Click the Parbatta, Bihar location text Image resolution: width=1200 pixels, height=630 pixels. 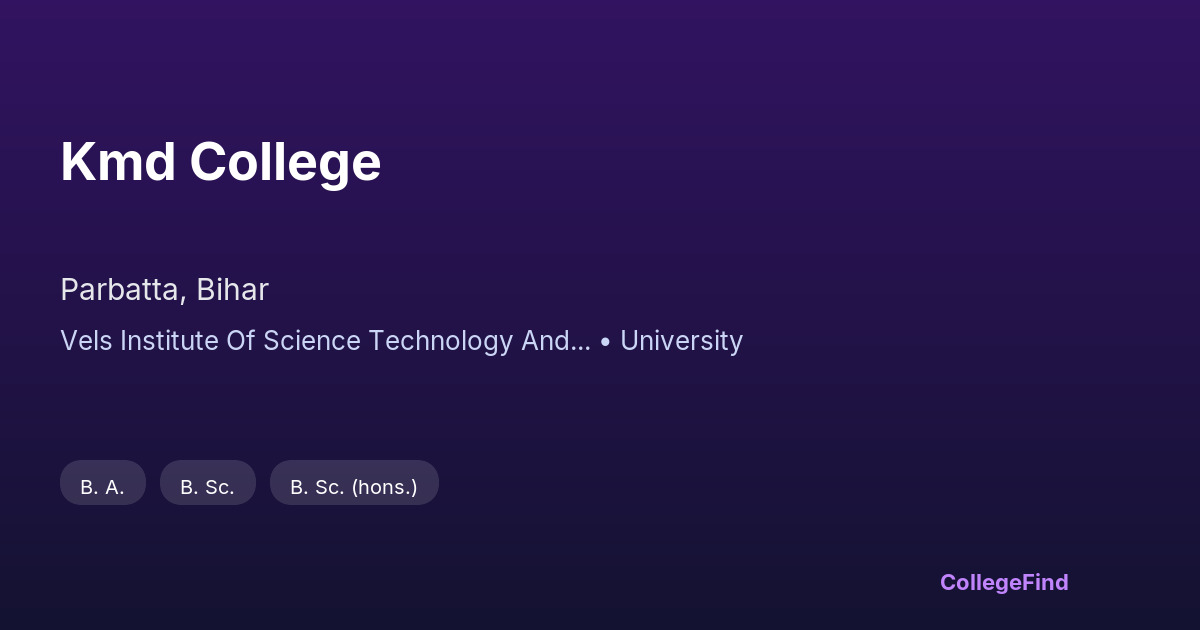point(164,290)
